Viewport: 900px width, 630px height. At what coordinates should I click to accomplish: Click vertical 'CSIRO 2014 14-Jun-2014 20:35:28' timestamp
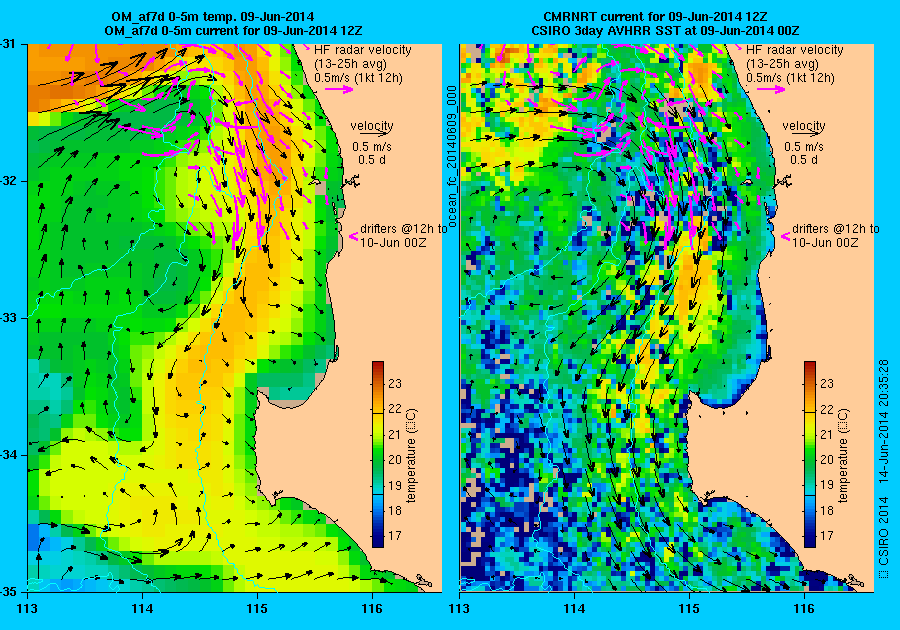coord(884,468)
